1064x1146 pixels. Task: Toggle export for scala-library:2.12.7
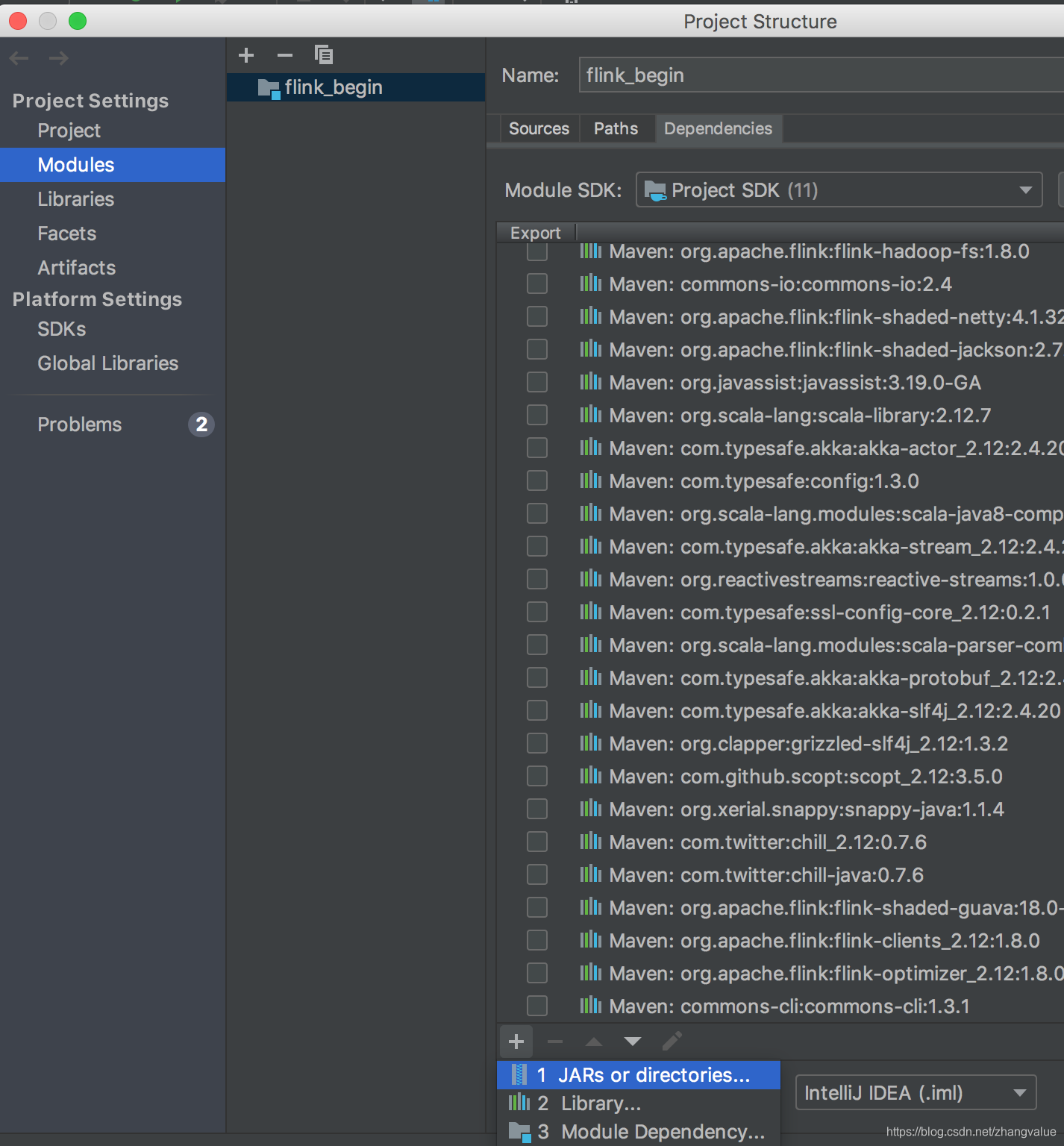[x=537, y=415]
